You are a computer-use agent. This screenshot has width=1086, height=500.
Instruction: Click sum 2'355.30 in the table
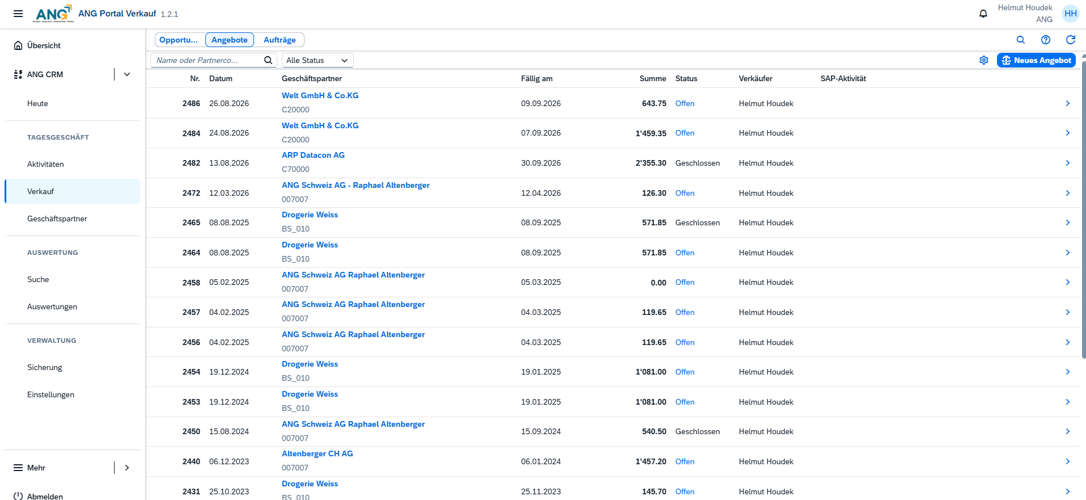[651, 163]
